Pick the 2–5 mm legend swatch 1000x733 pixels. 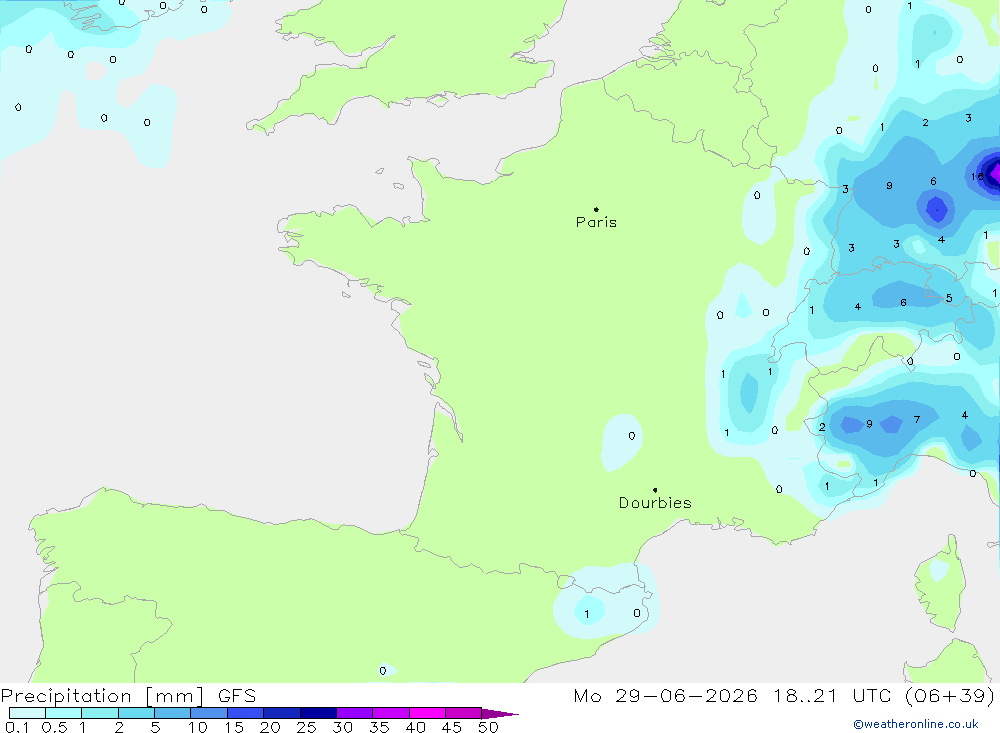pyautogui.click(x=136, y=713)
